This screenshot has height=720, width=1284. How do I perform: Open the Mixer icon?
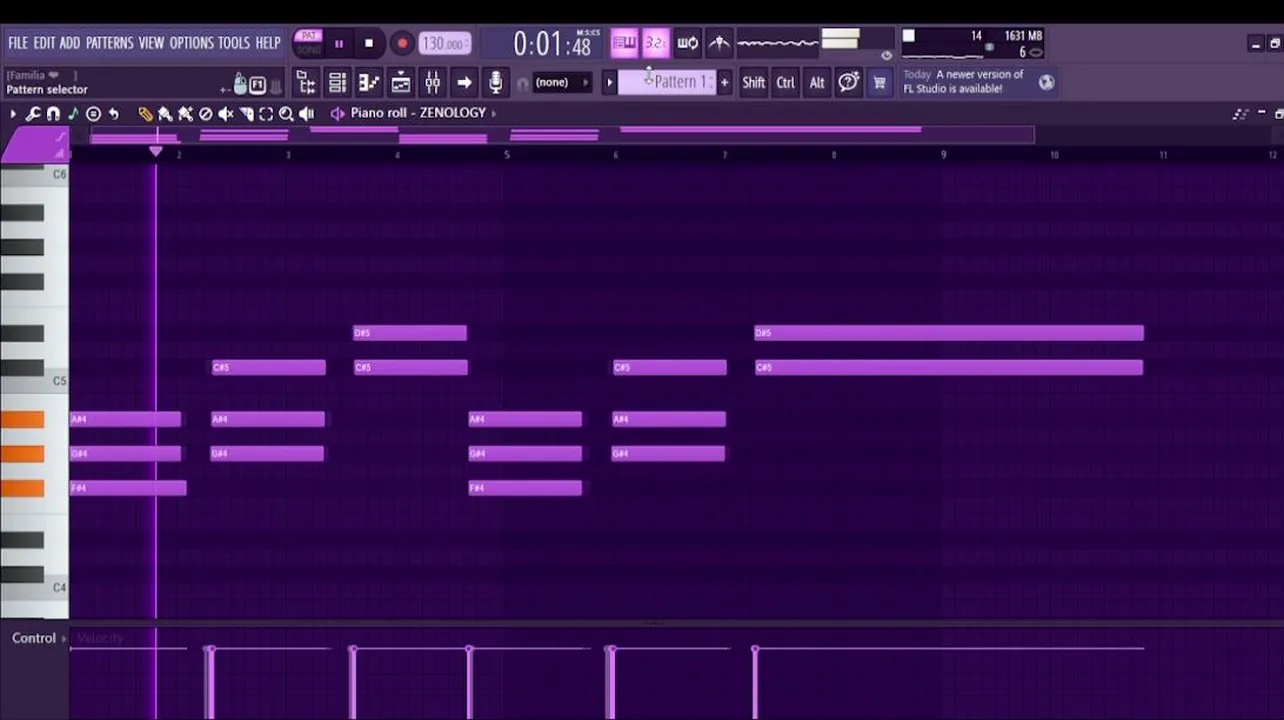click(x=432, y=83)
